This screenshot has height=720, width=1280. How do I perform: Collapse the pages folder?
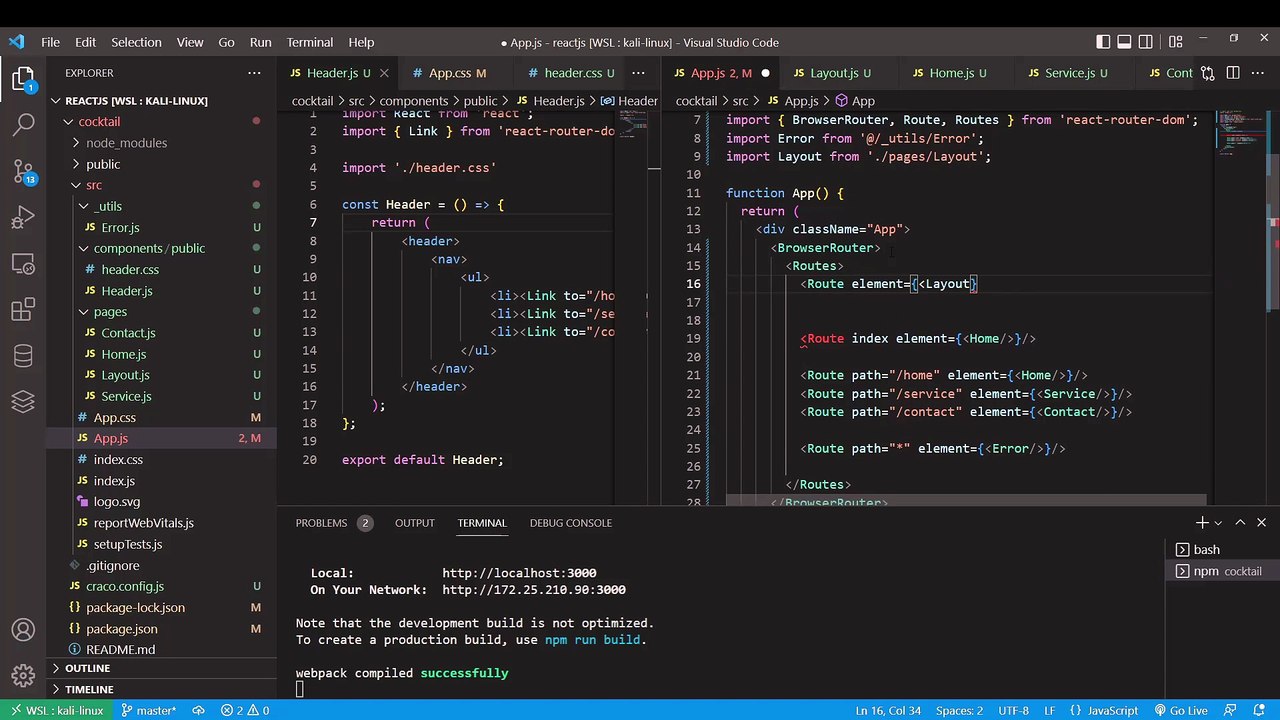(x=84, y=312)
